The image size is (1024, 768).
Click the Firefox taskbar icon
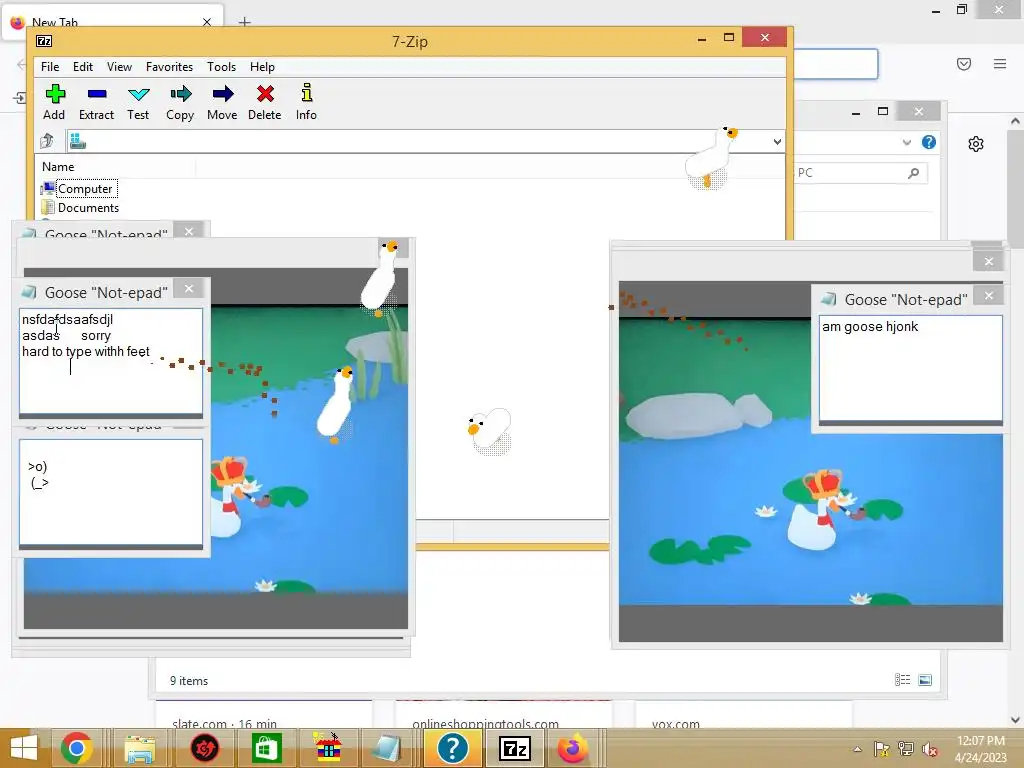point(573,748)
